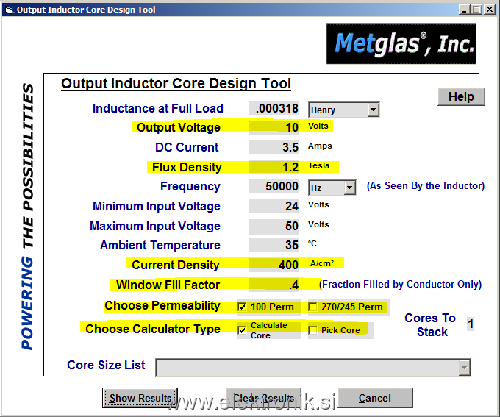
Task: Click the DC Current input field
Action: [x=274, y=147]
